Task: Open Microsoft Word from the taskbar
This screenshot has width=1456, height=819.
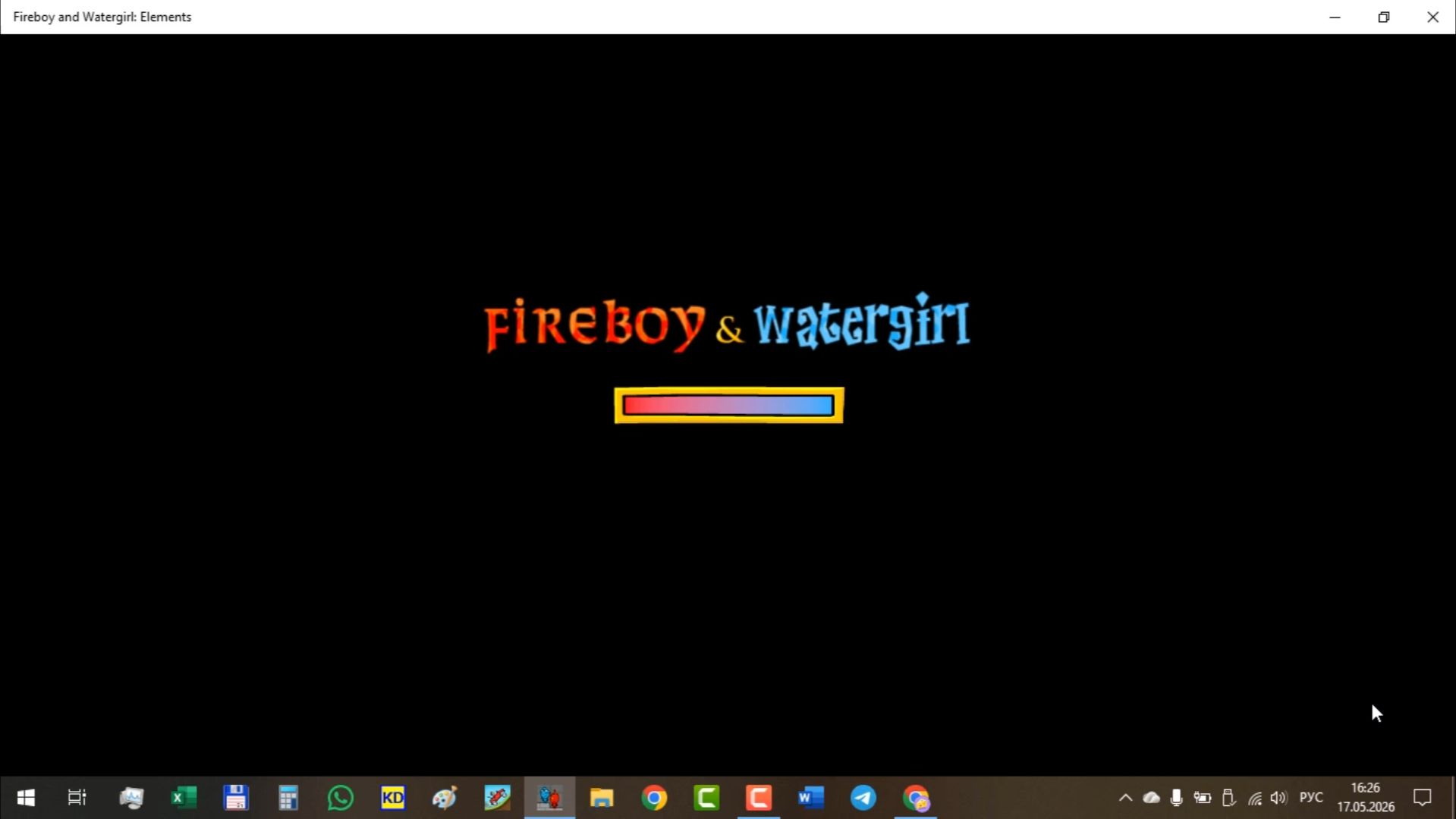Action: (x=811, y=798)
